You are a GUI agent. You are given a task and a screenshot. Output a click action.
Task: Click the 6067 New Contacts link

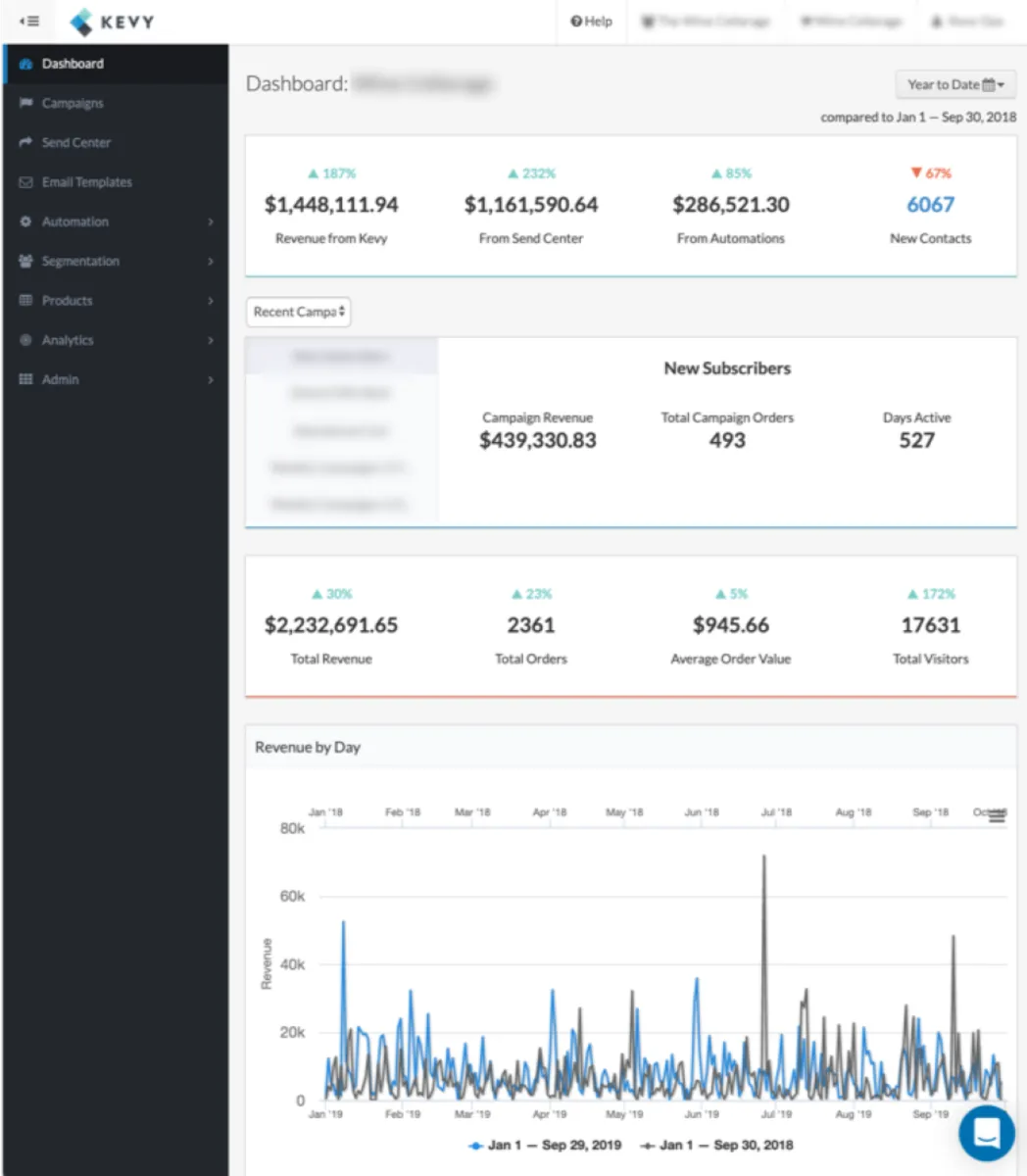930,205
